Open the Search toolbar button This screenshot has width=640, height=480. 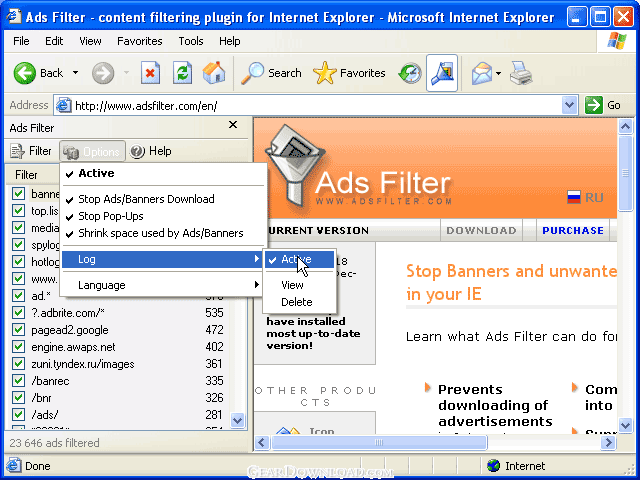tap(272, 73)
